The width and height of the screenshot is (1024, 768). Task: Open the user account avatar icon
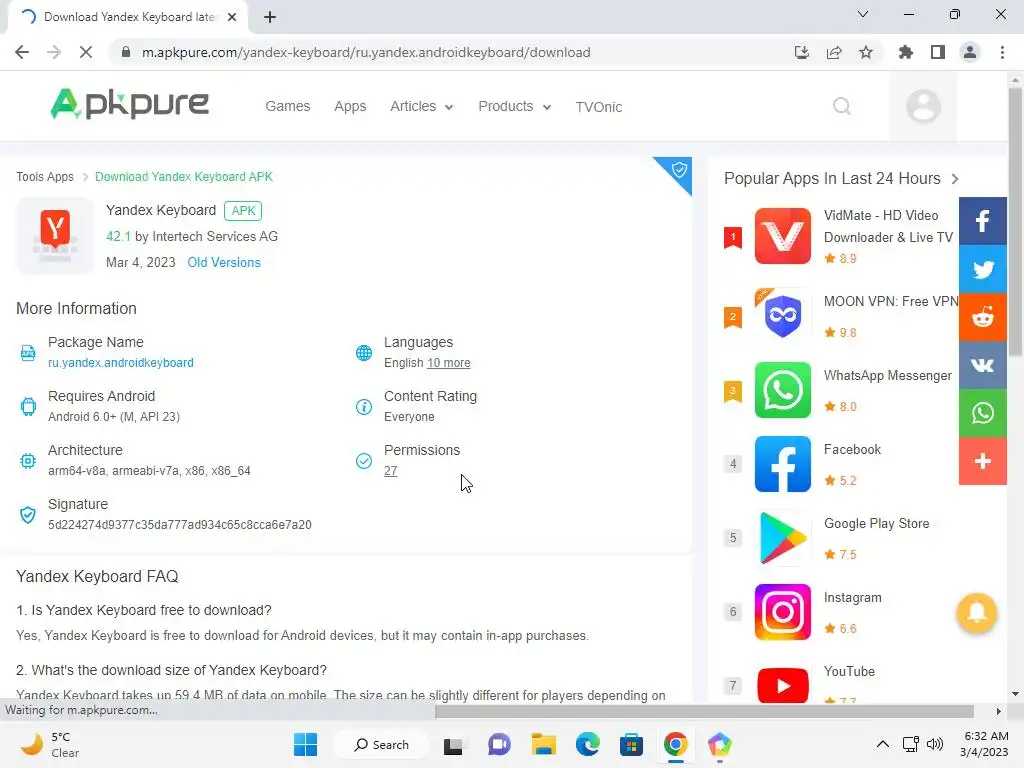pos(923,106)
